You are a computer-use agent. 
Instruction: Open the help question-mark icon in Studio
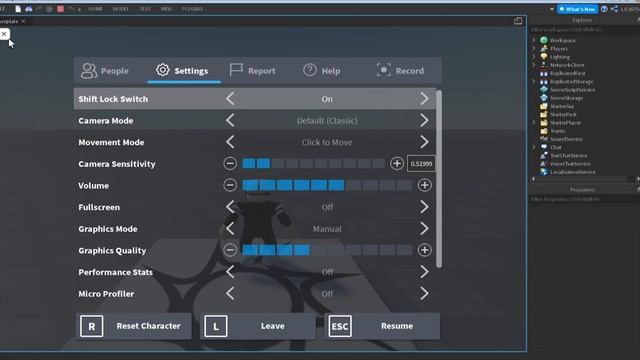click(x=604, y=9)
